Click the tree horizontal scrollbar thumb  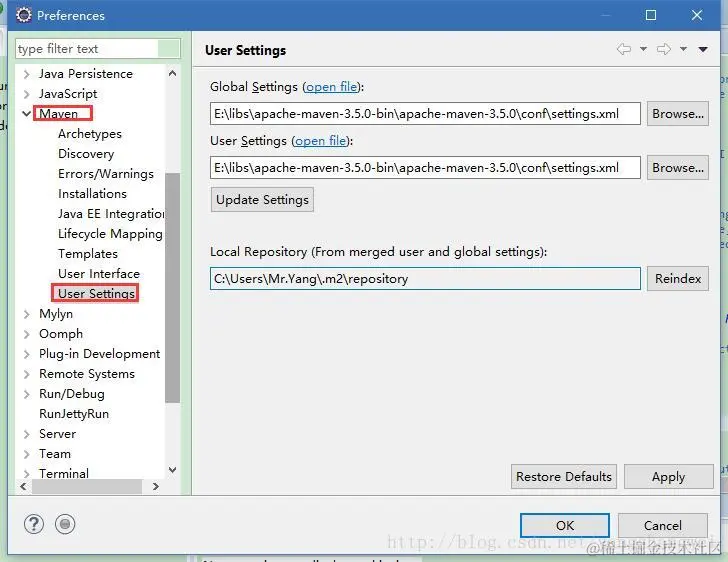pyautogui.click(x=87, y=486)
